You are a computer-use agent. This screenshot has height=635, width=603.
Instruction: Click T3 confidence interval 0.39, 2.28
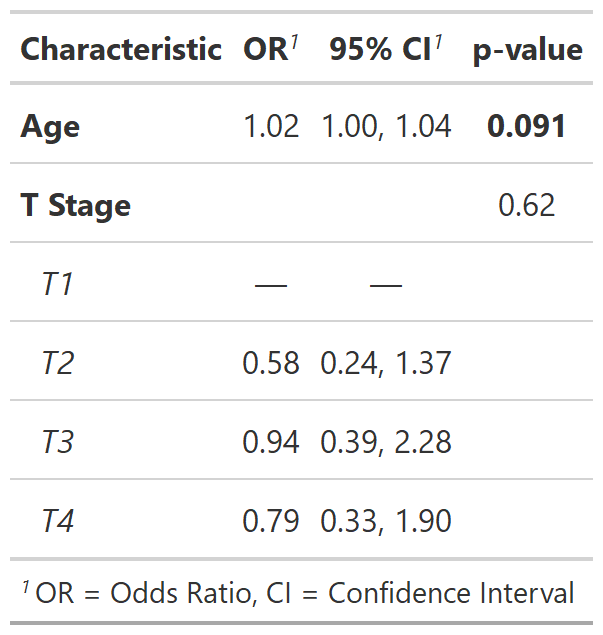click(x=386, y=442)
